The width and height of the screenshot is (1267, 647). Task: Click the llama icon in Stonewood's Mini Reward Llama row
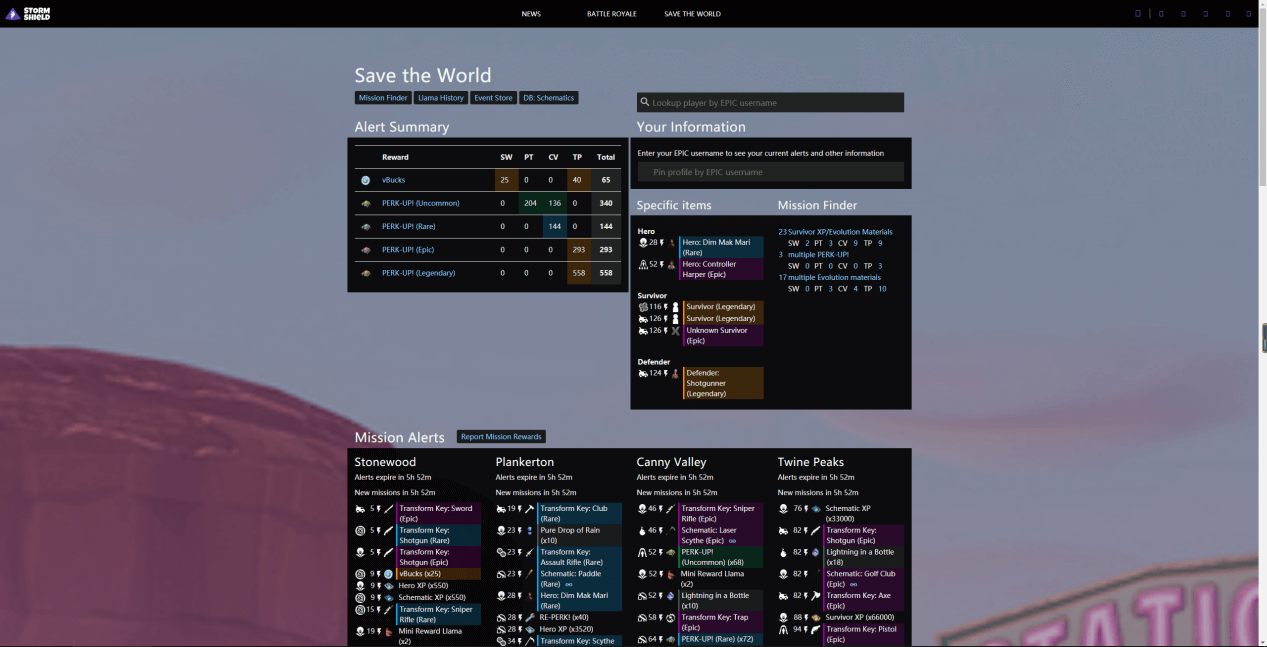click(x=389, y=632)
